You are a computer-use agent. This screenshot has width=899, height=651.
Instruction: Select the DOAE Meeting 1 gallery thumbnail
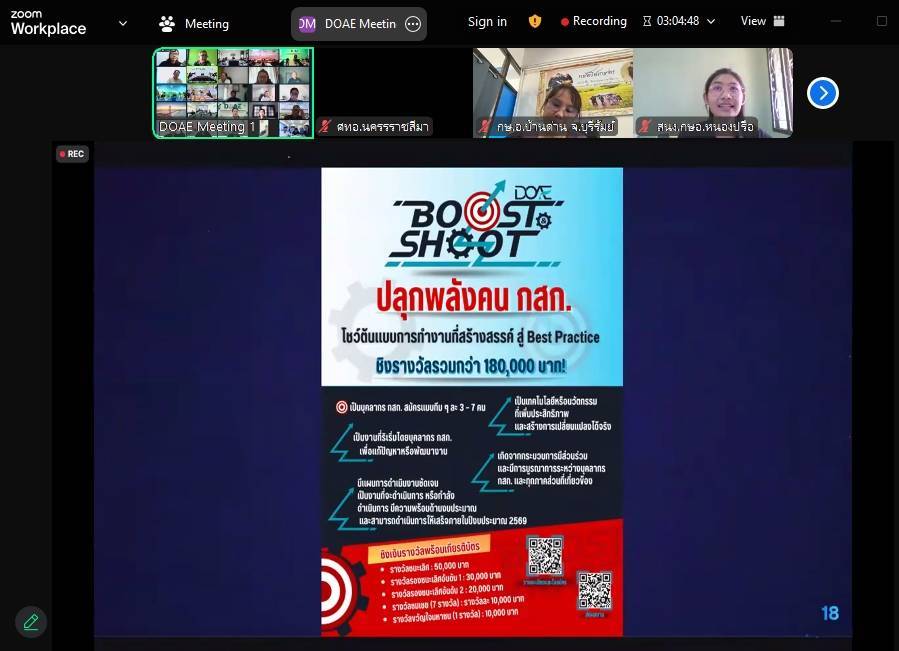pyautogui.click(x=233, y=92)
